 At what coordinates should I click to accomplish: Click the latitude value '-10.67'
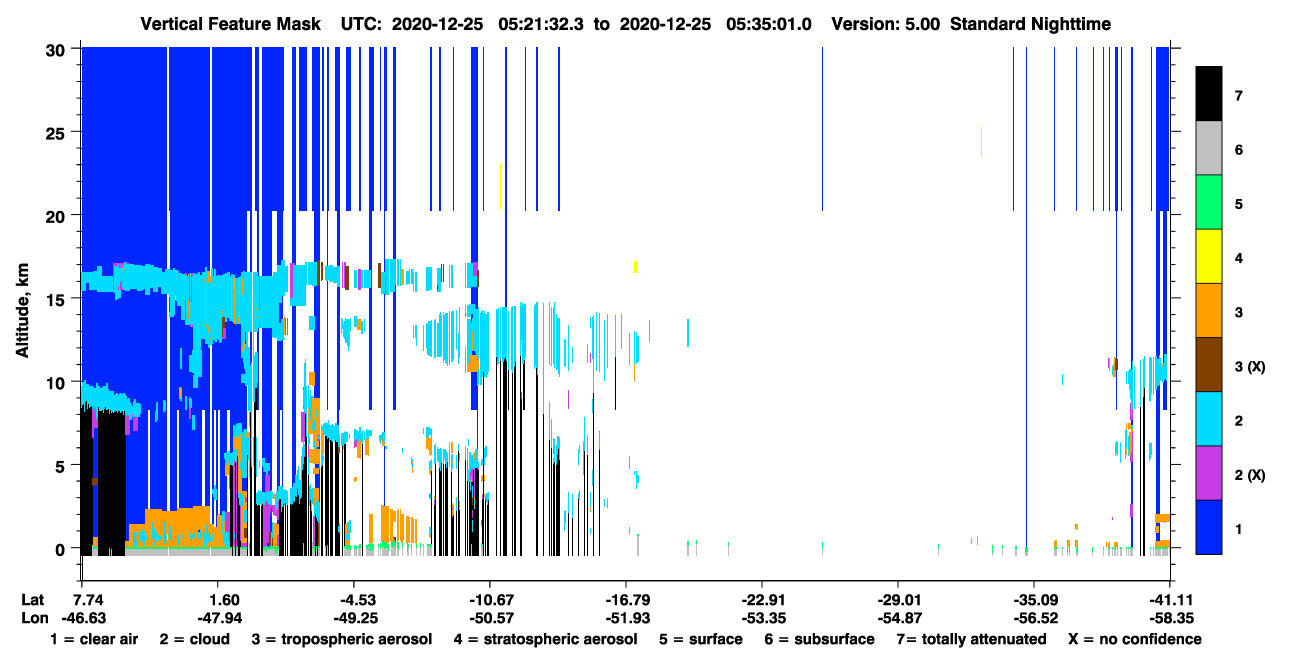tap(489, 600)
